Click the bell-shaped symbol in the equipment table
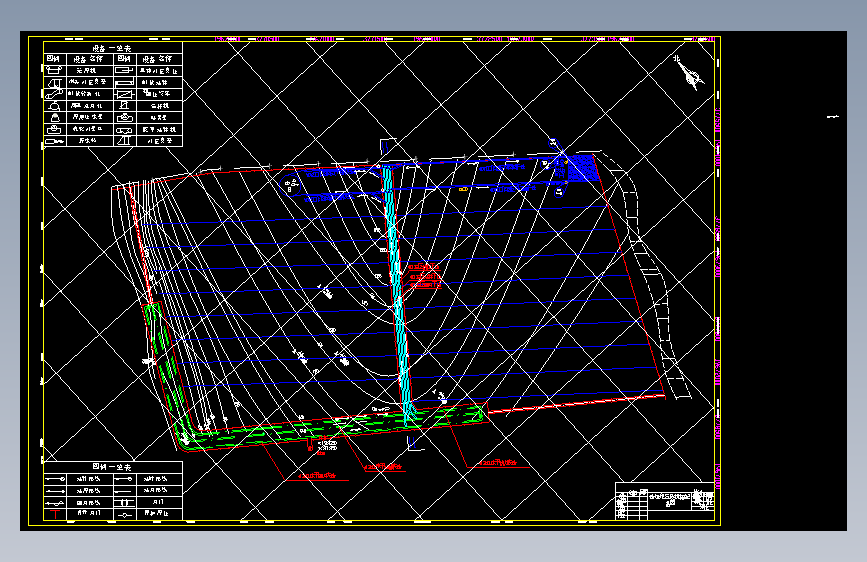The image size is (867, 562). (x=54, y=117)
